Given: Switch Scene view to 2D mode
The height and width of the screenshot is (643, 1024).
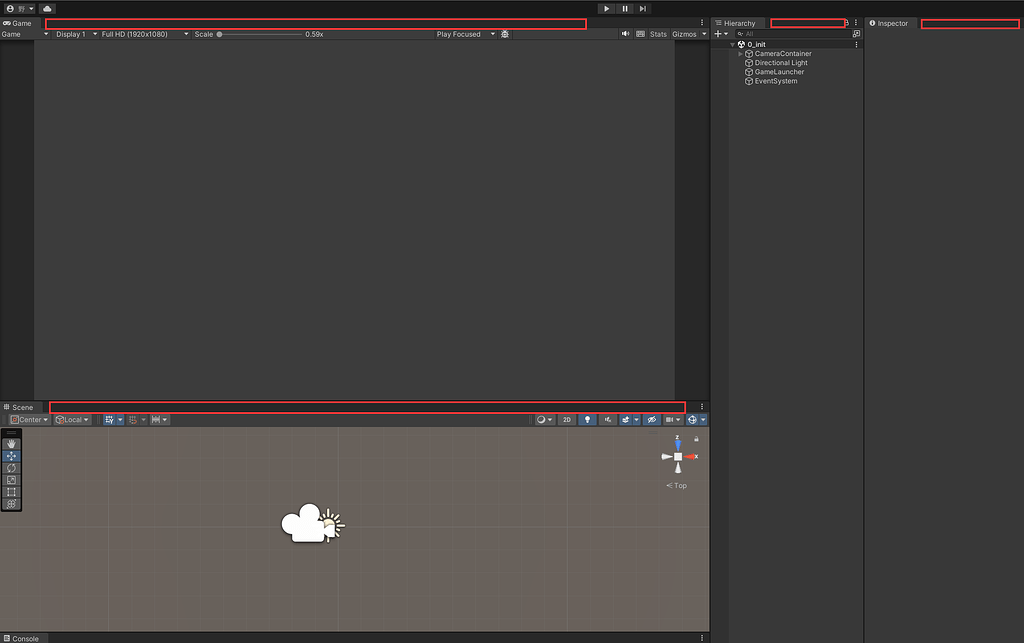Looking at the screenshot, I should pos(567,419).
